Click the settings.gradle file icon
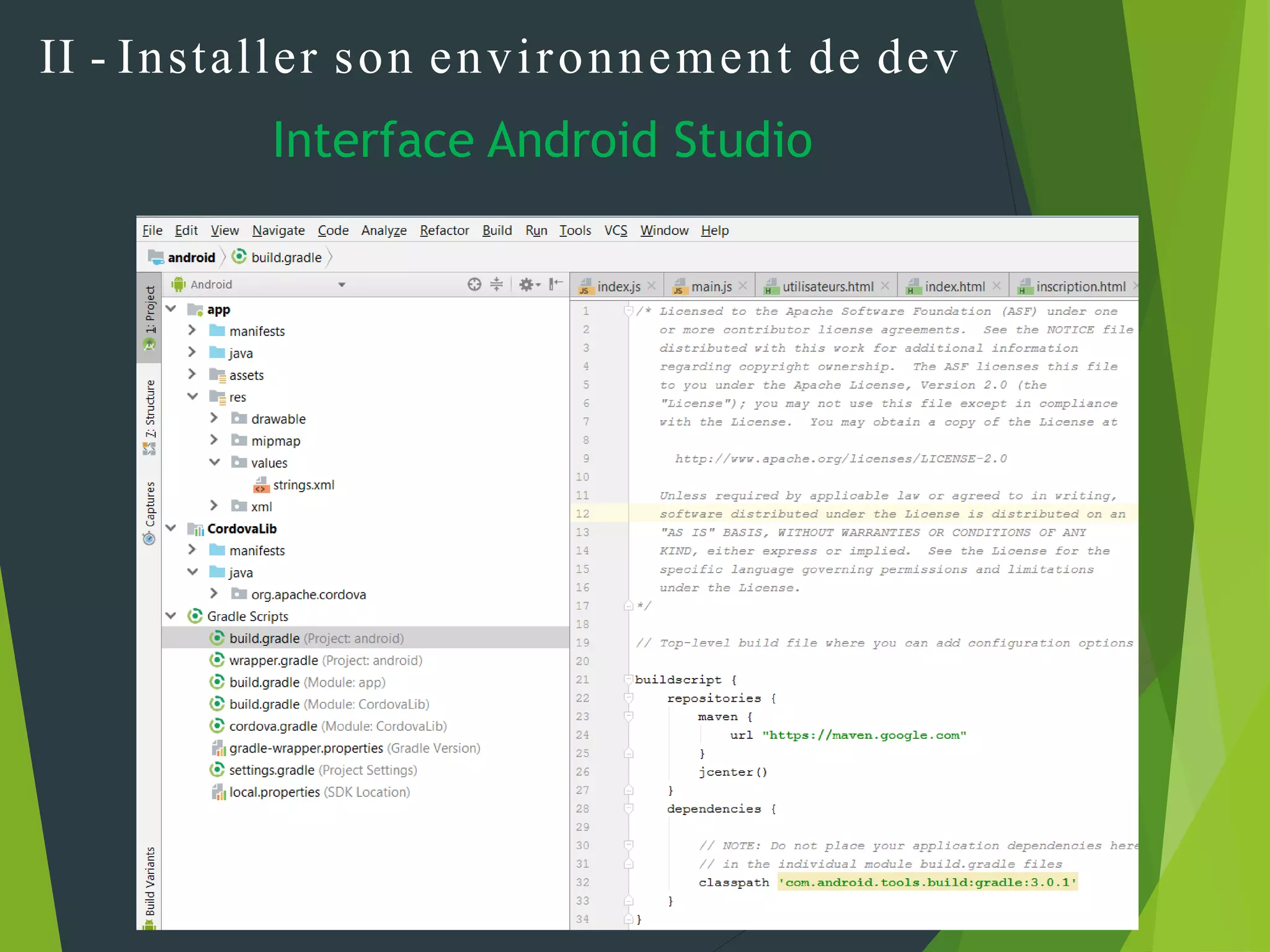Viewport: 1270px width, 952px height. click(x=217, y=770)
